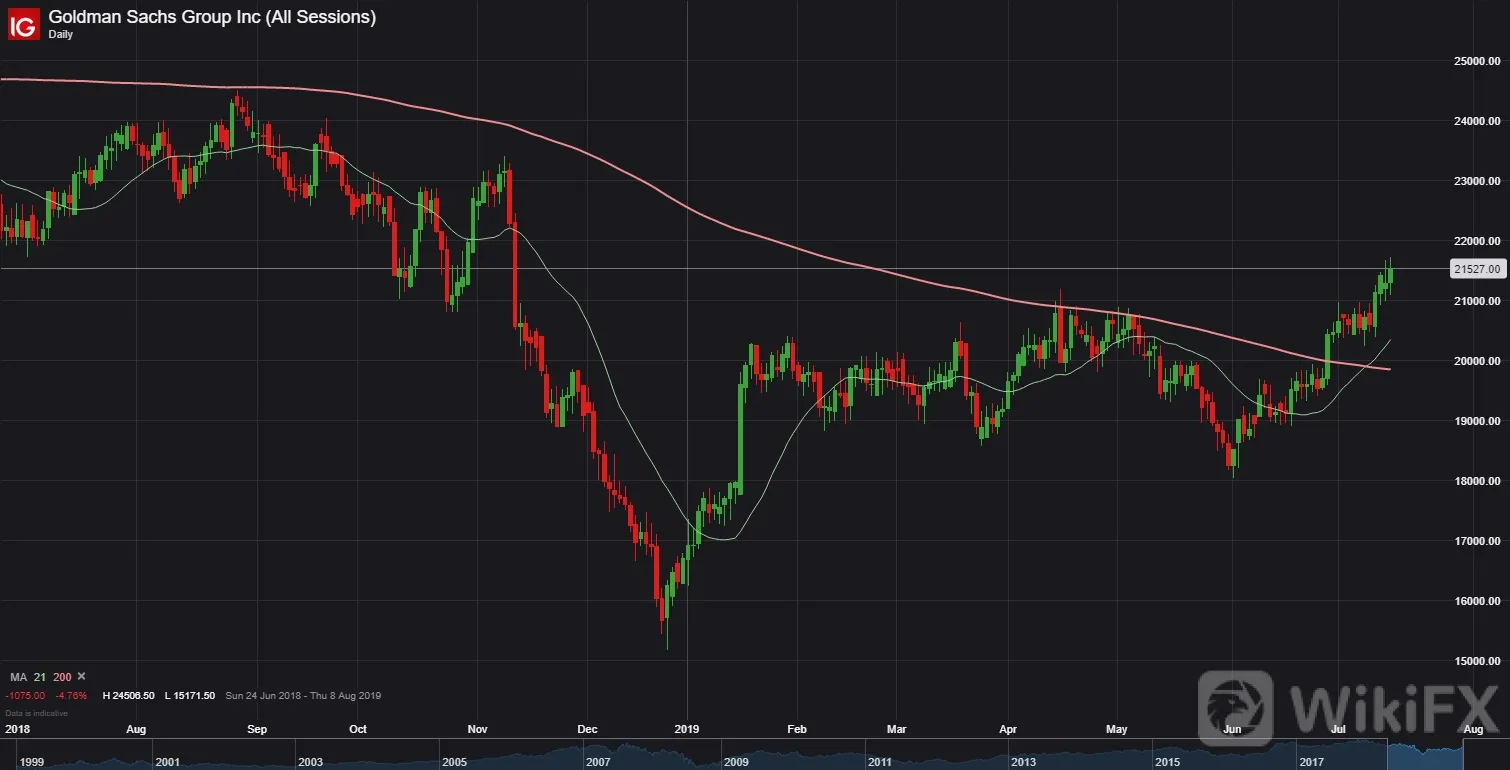
Task: Jump to 2009 in the overview navigator
Action: pyautogui.click(x=737, y=762)
